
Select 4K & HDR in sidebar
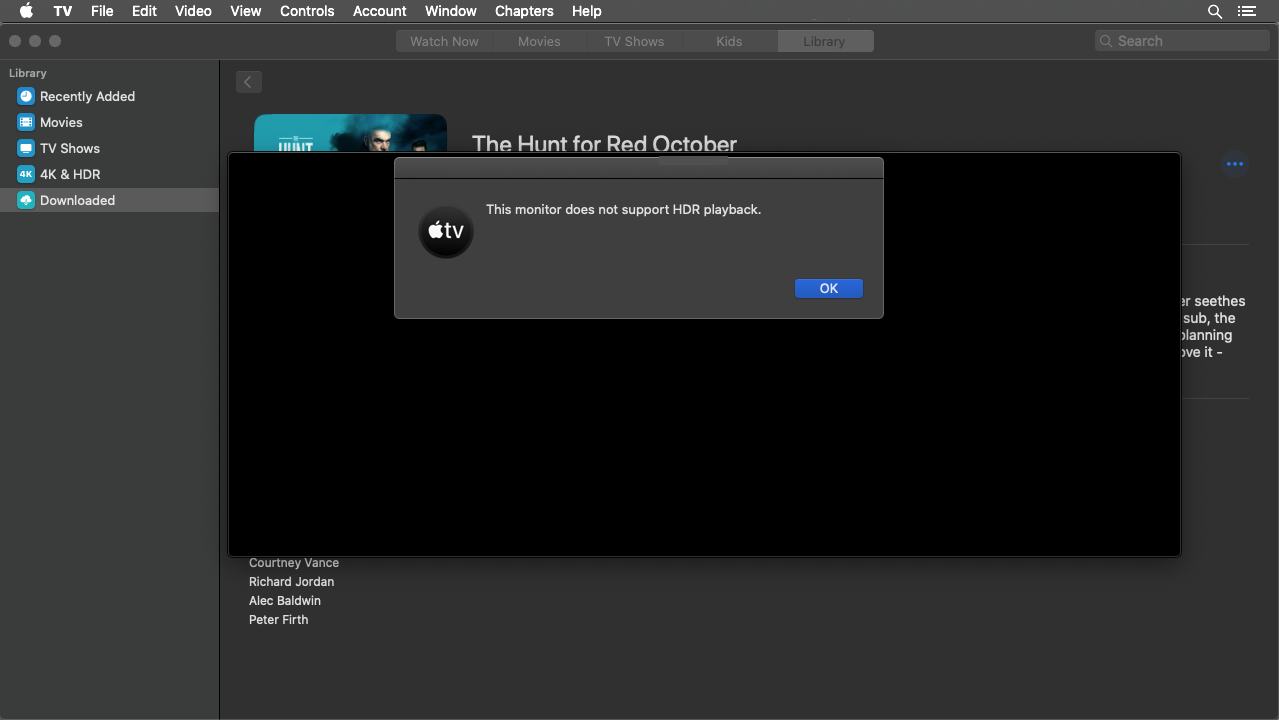109,174
